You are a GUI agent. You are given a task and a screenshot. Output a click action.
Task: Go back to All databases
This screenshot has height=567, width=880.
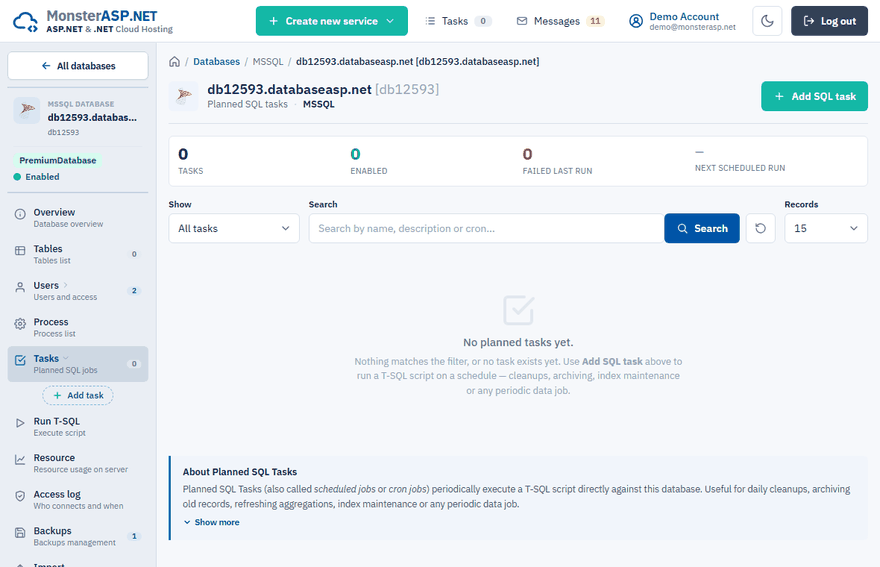[78, 66]
